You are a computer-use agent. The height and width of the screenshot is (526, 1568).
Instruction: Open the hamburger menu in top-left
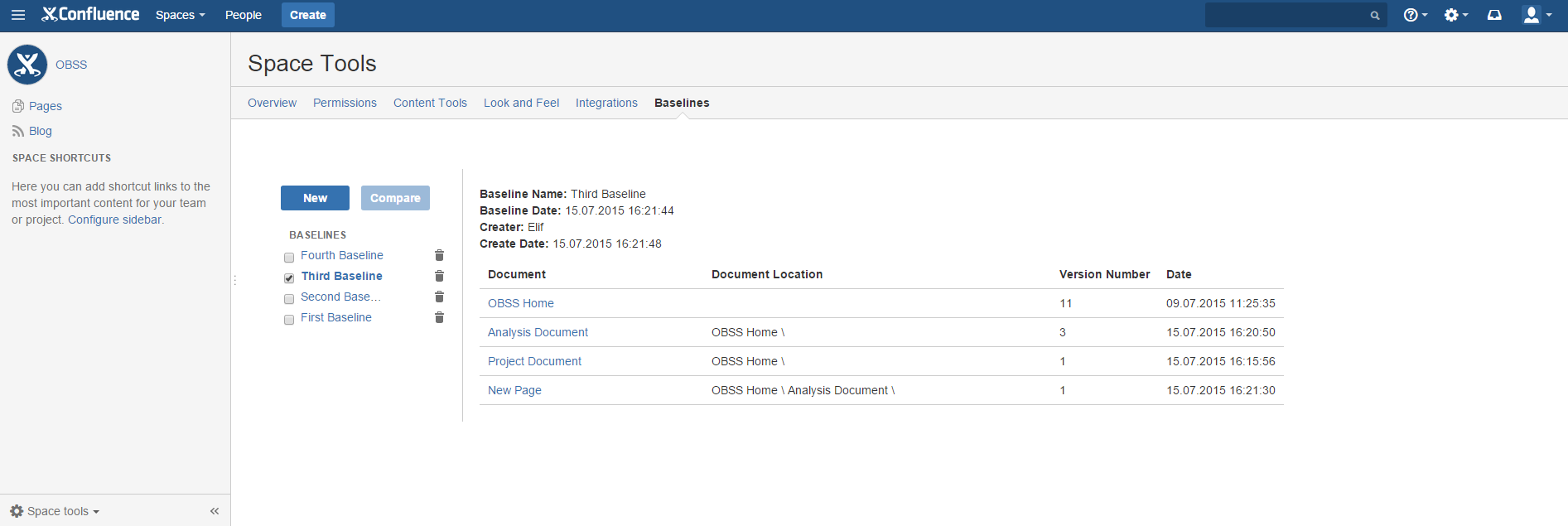tap(18, 15)
